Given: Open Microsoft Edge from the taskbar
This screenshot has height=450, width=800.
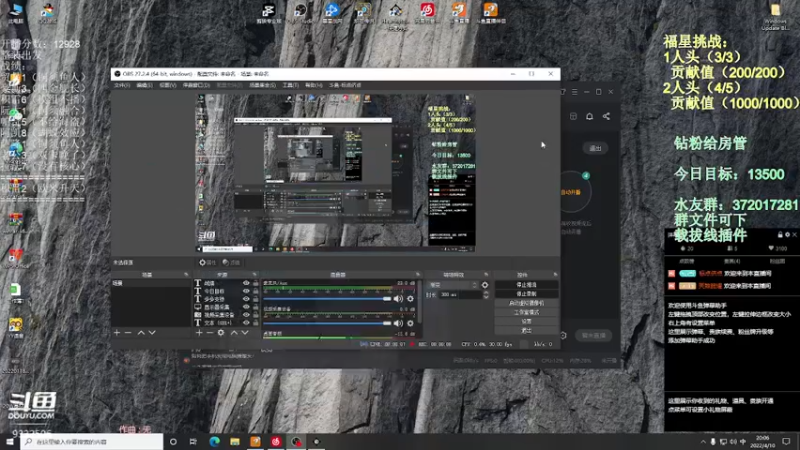Looking at the screenshot, I should [x=214, y=441].
